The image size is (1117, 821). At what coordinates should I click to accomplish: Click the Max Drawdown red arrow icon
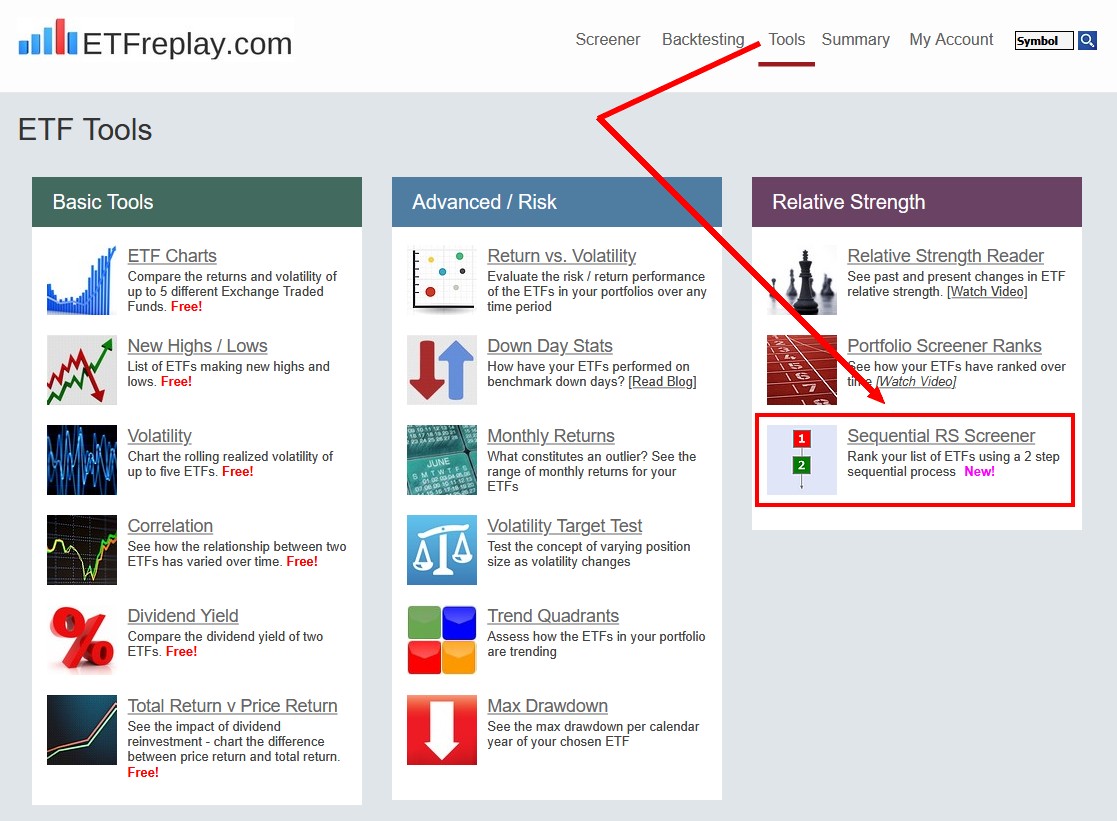click(x=442, y=730)
